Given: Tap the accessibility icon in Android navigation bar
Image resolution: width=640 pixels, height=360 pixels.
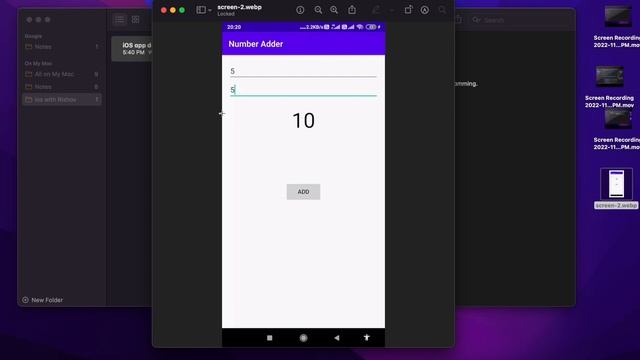Looking at the screenshot, I should coord(367,337).
